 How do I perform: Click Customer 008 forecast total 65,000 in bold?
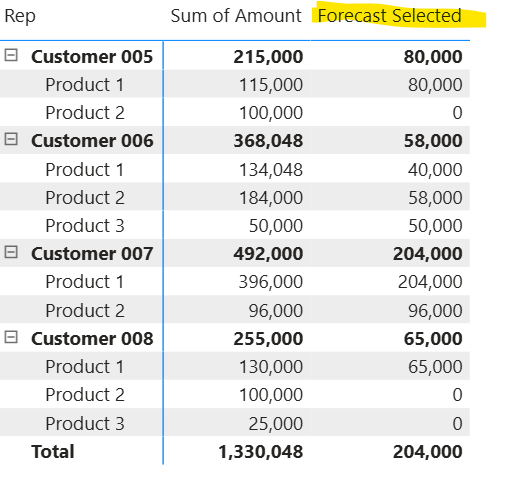coord(433,338)
